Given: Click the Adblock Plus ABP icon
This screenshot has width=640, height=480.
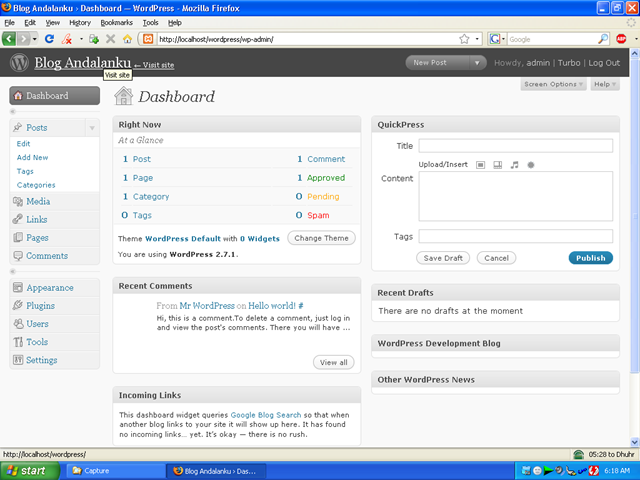Looking at the screenshot, I should click(621, 39).
